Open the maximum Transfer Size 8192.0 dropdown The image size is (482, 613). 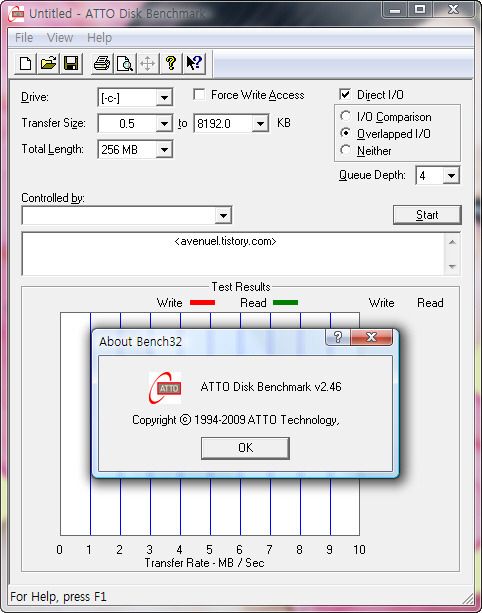pyautogui.click(x=260, y=124)
